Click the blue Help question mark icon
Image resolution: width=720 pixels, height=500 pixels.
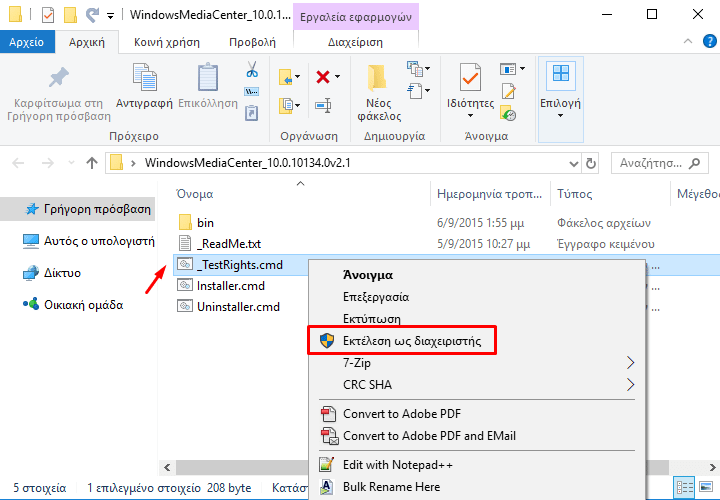pyautogui.click(x=709, y=41)
